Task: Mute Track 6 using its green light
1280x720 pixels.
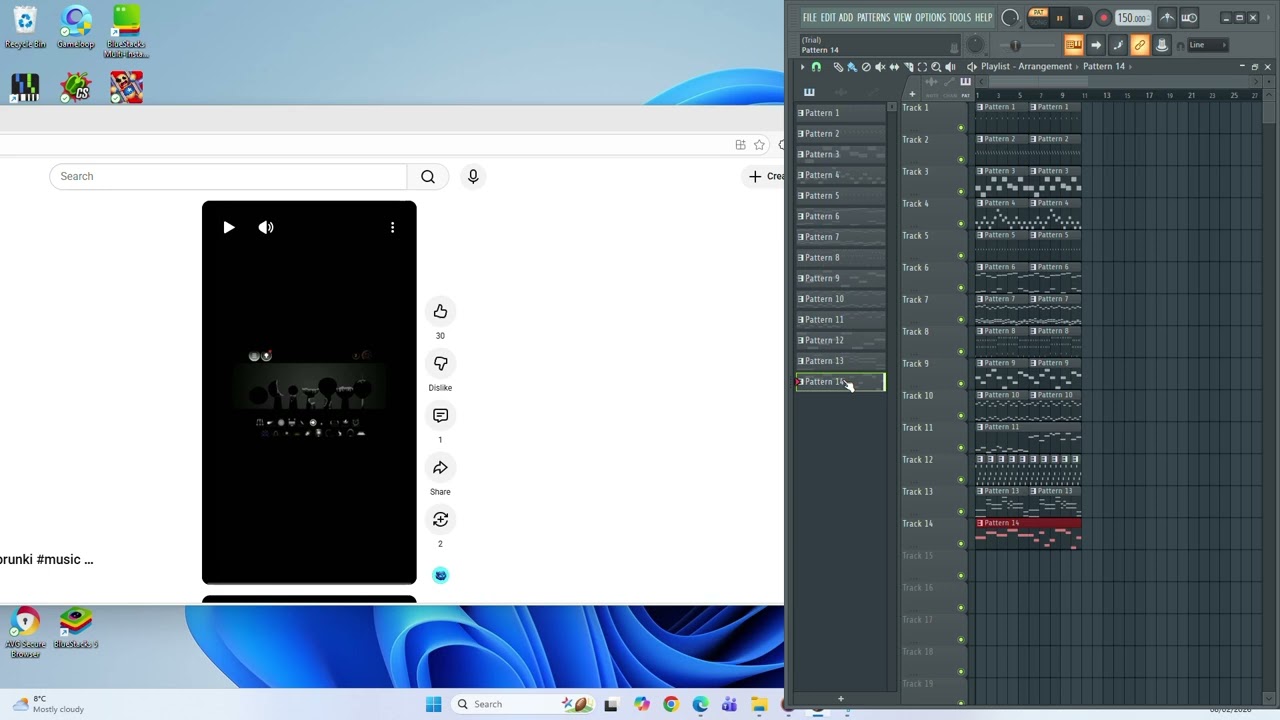Action: pos(961,287)
